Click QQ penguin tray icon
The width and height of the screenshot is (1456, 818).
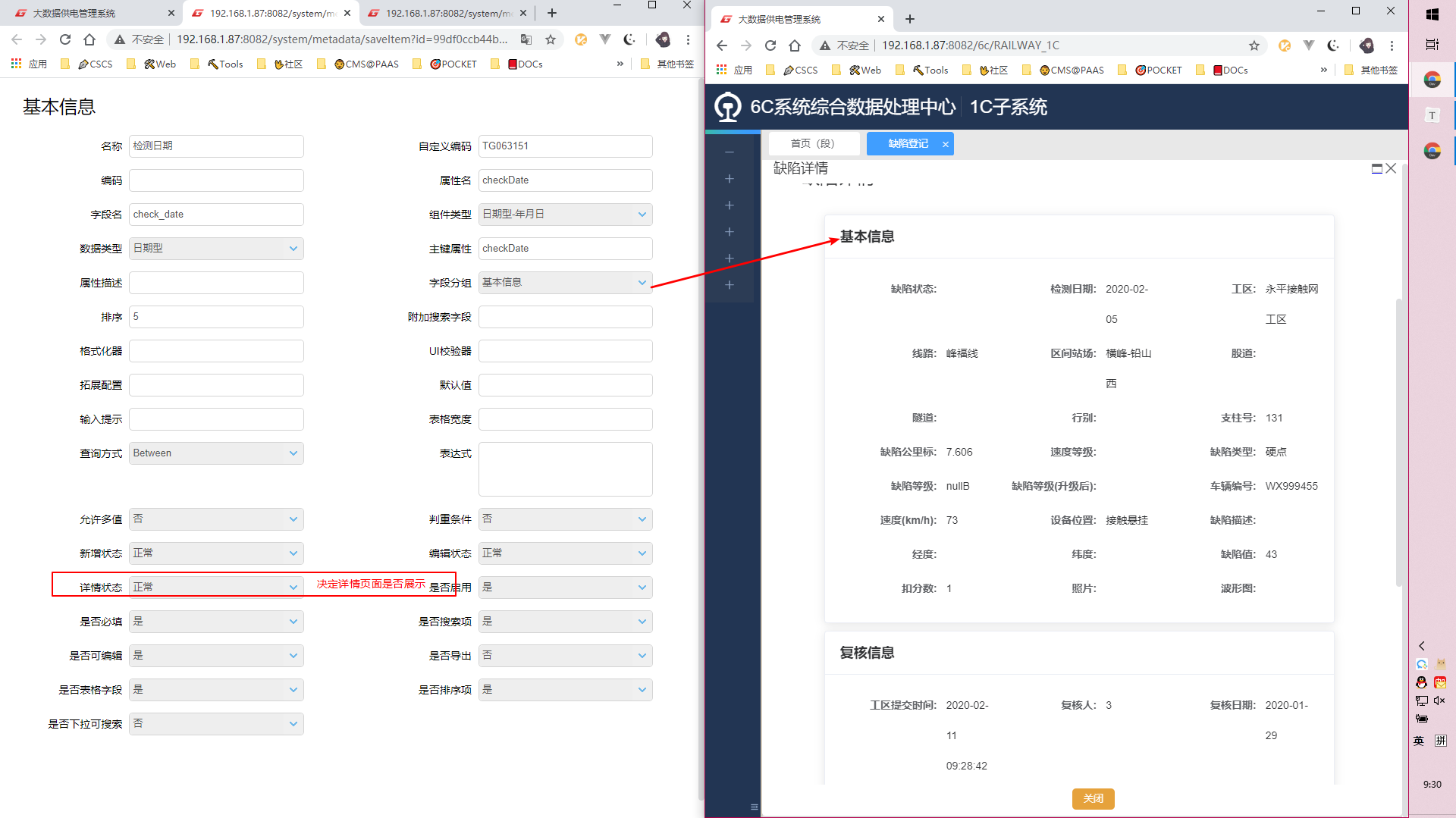pyautogui.click(x=1422, y=682)
